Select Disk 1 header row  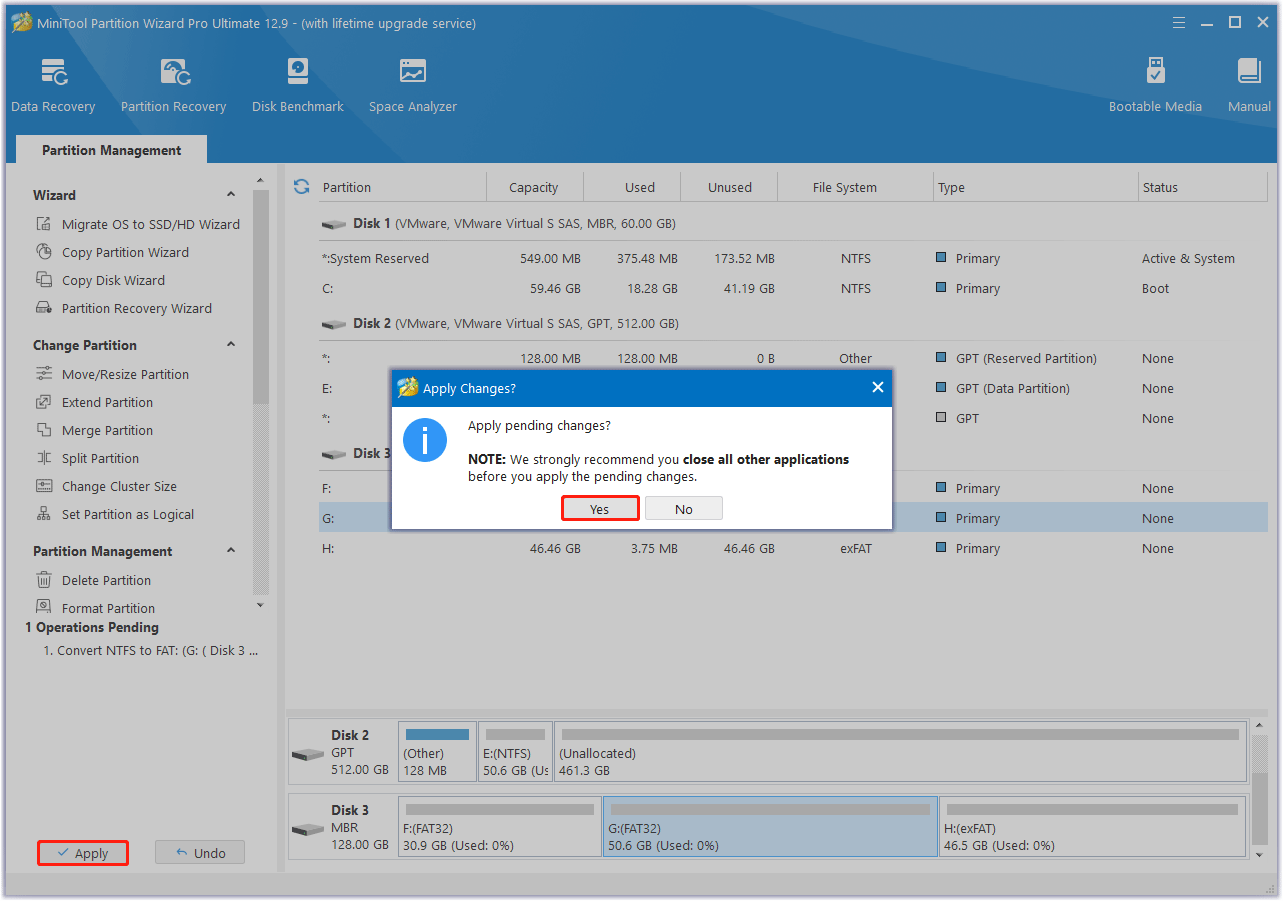[795, 224]
